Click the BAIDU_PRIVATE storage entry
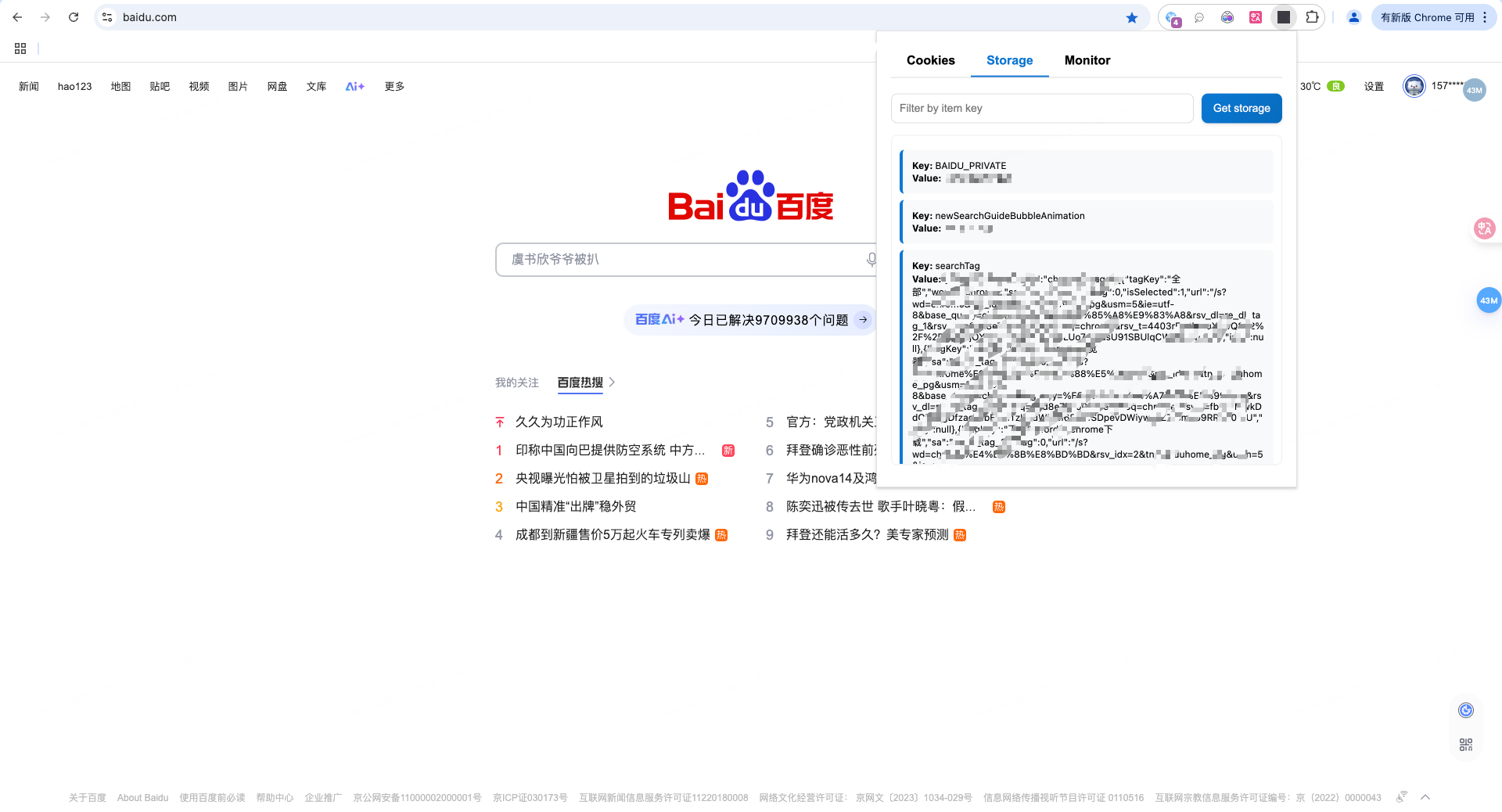1502x812 pixels. coord(1087,171)
